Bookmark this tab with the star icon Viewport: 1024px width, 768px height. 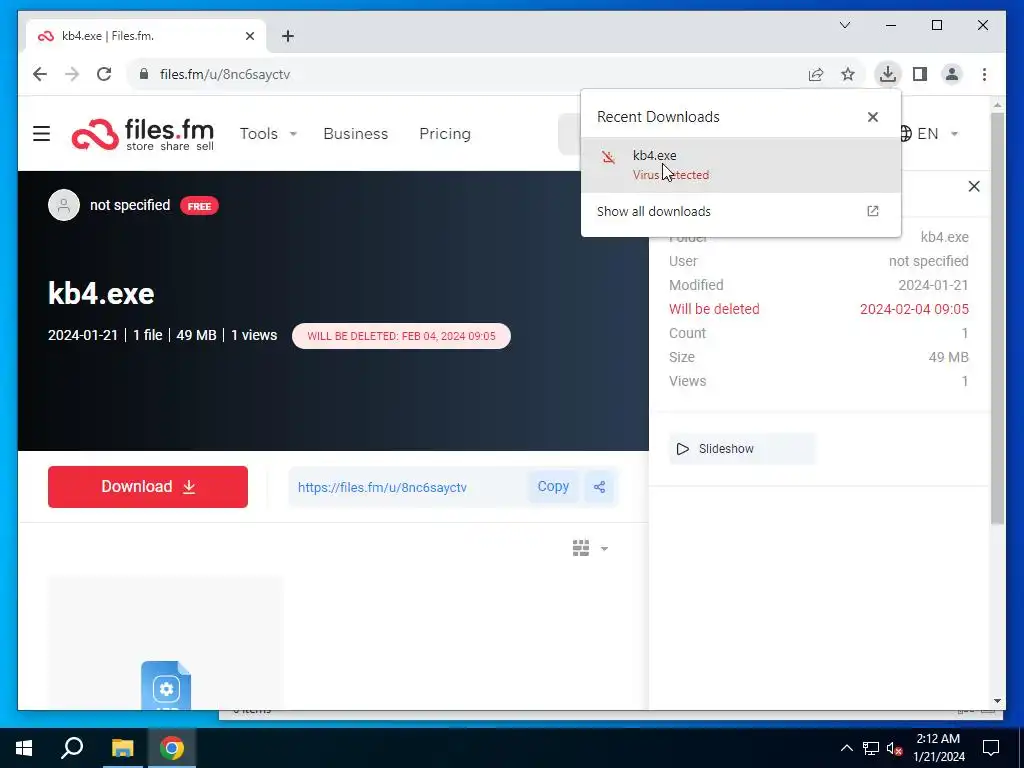point(848,74)
